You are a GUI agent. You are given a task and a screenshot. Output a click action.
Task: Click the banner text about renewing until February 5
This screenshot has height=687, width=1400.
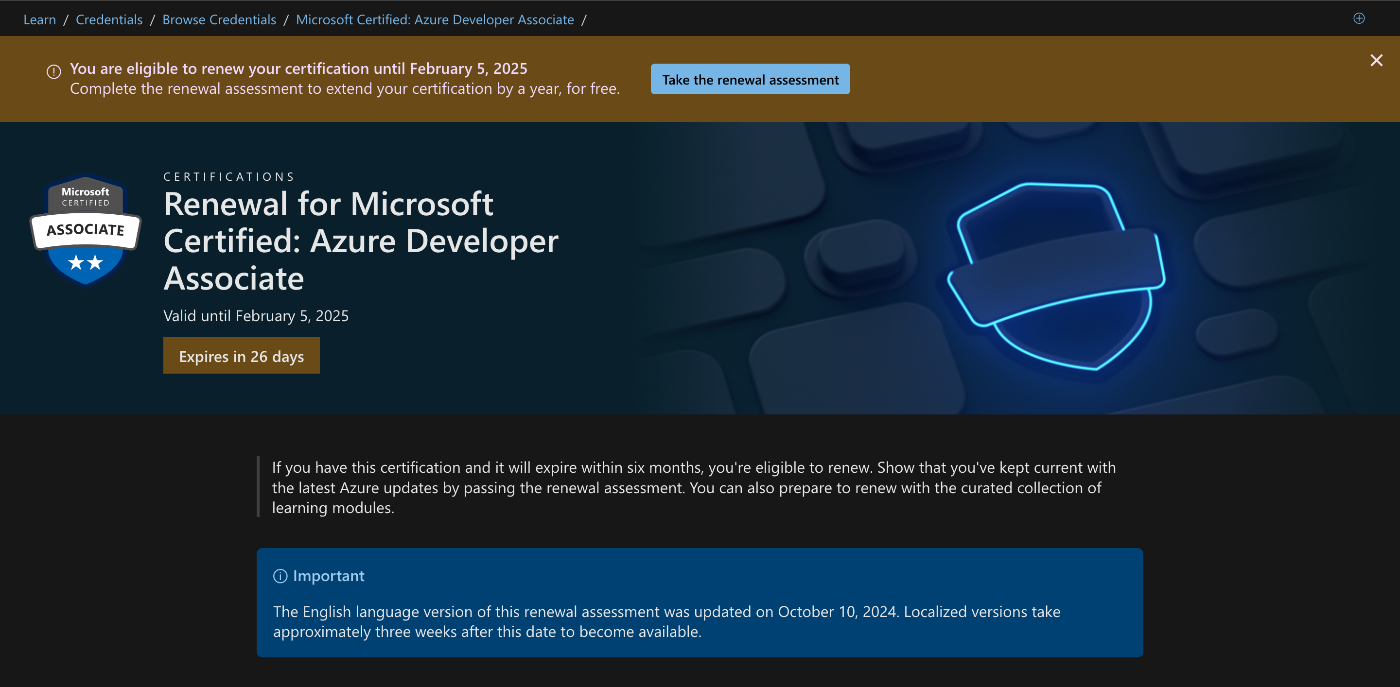(299, 69)
